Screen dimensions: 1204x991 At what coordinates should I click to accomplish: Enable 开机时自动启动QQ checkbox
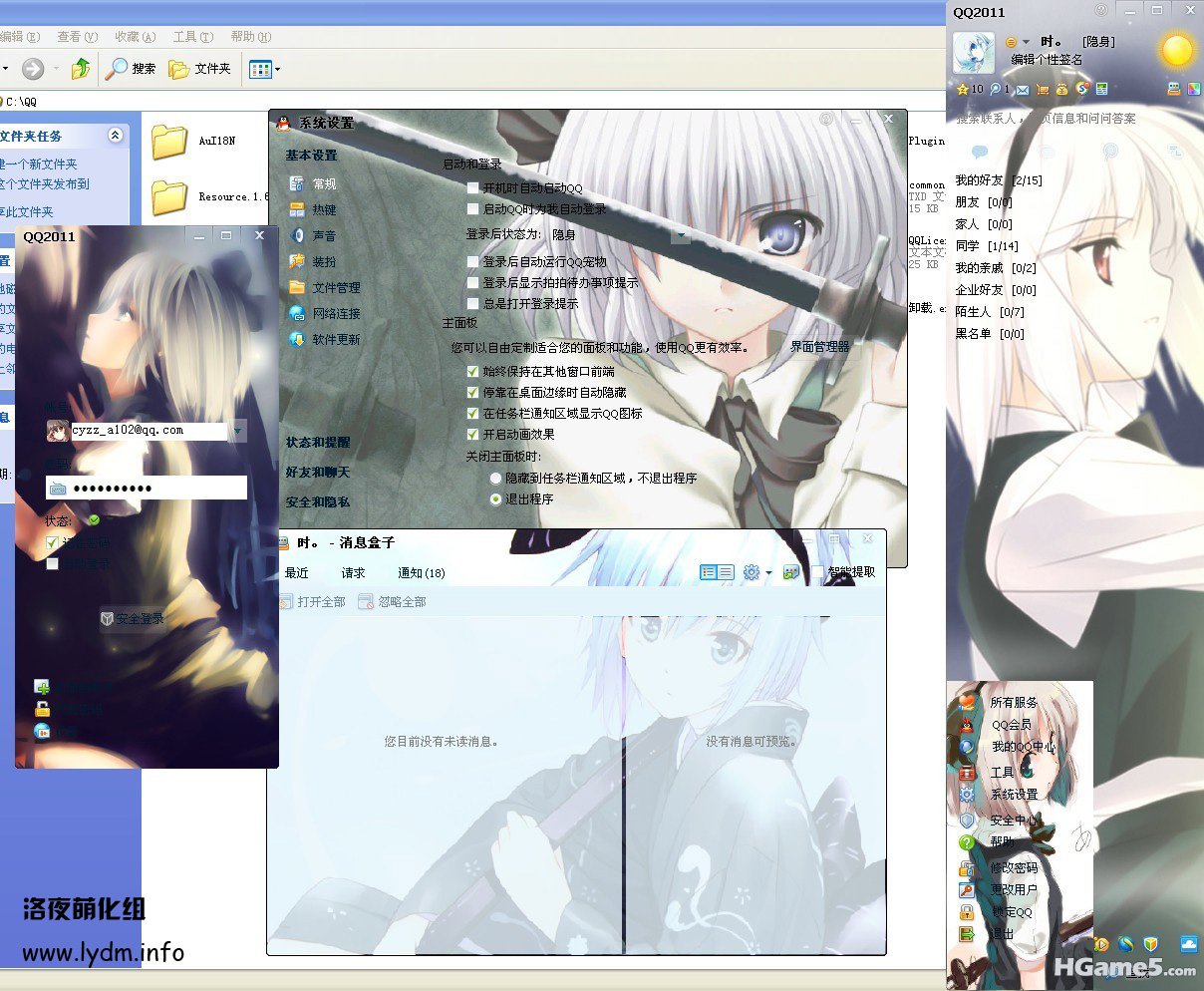coord(473,187)
